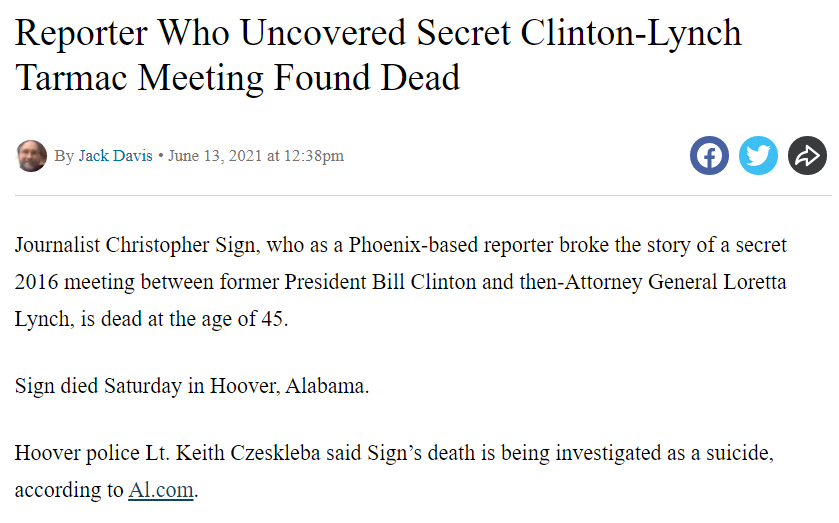Share the article on Facebook

click(x=709, y=156)
